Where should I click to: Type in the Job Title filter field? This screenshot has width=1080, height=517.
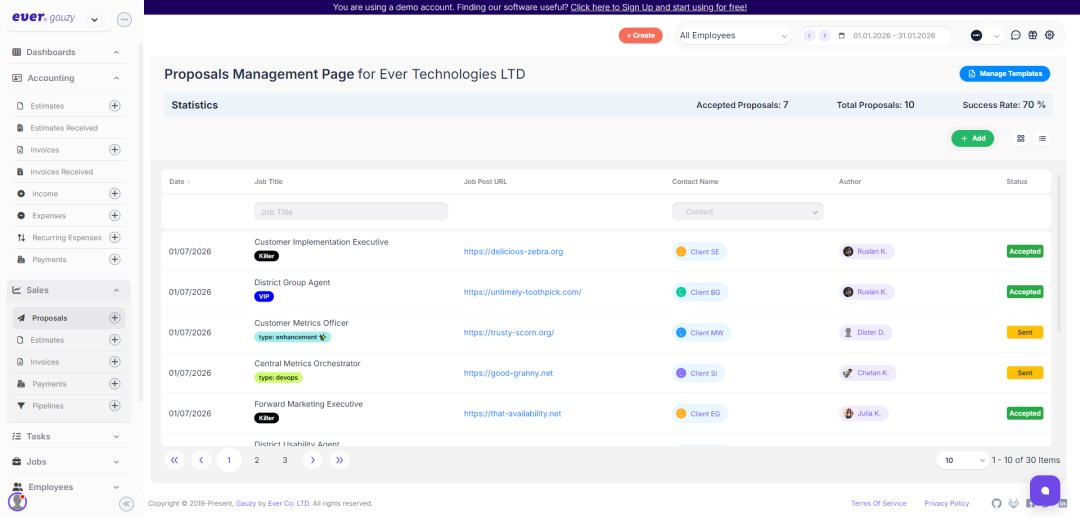(x=351, y=212)
